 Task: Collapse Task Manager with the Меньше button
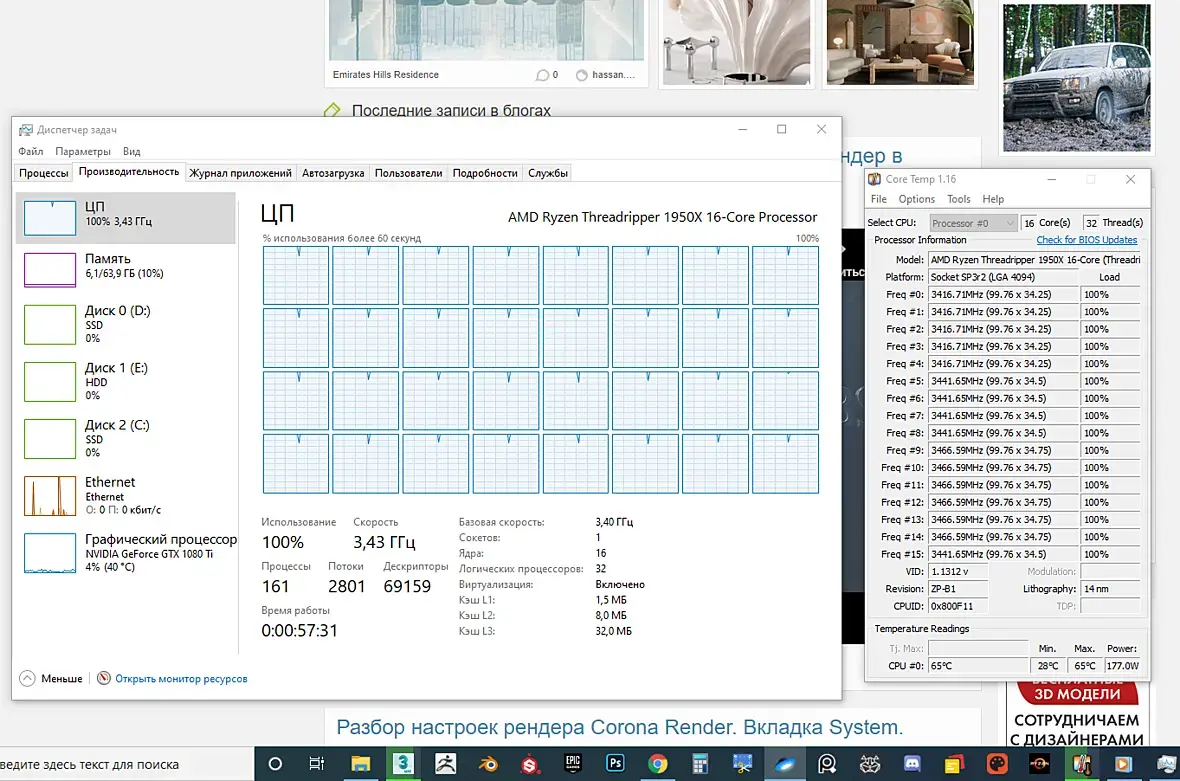(51, 678)
